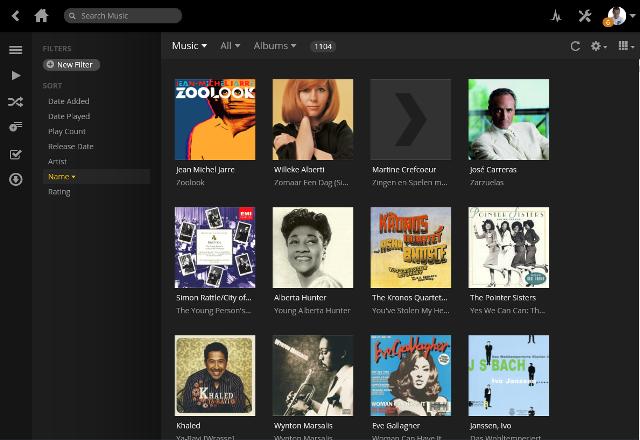Click the Martine Crefcoeur artist link
This screenshot has width=640, height=440.
tap(404, 169)
